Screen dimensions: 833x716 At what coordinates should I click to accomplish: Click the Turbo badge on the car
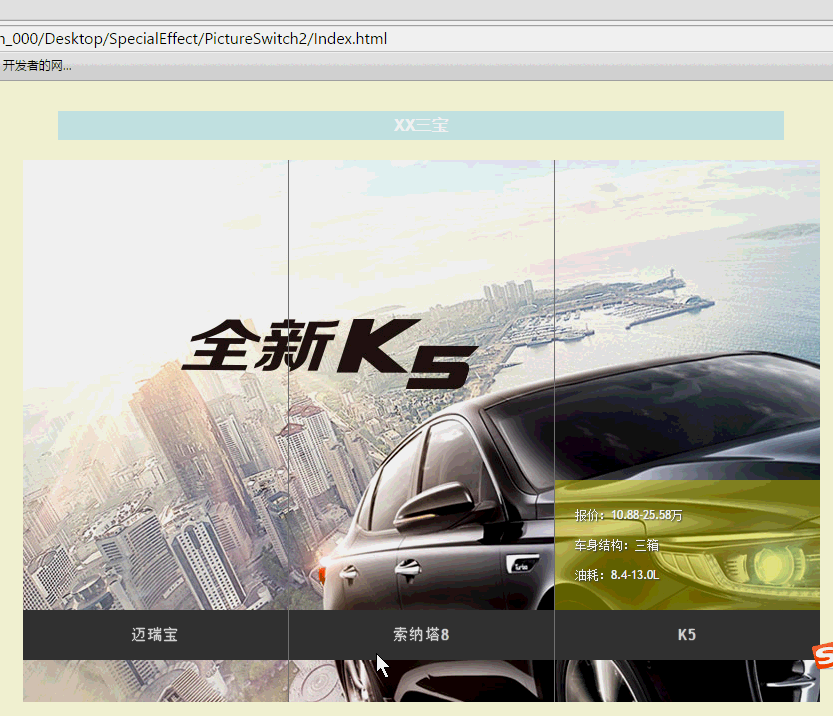(x=521, y=566)
